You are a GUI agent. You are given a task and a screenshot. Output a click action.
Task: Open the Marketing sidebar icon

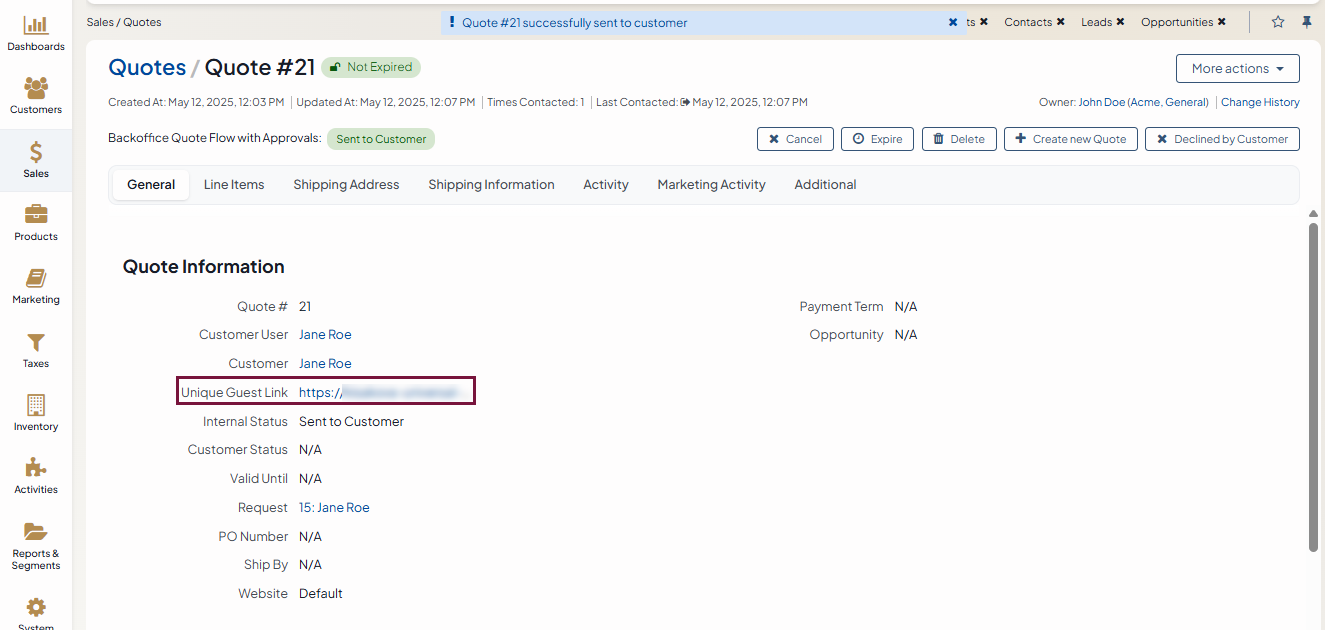[36, 279]
